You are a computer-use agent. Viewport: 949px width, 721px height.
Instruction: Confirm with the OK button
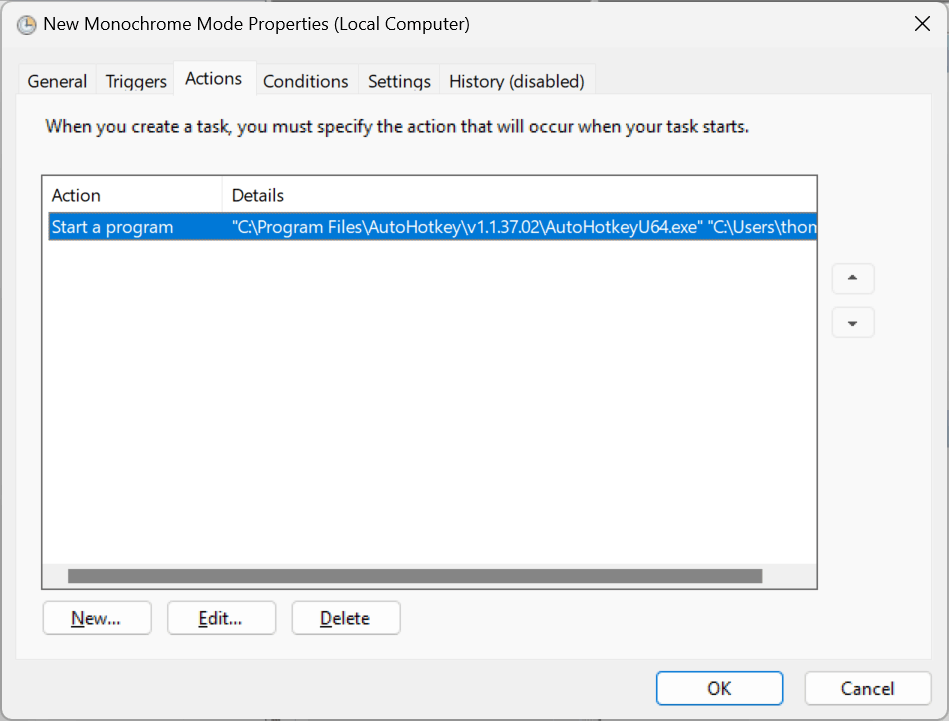[x=719, y=688]
